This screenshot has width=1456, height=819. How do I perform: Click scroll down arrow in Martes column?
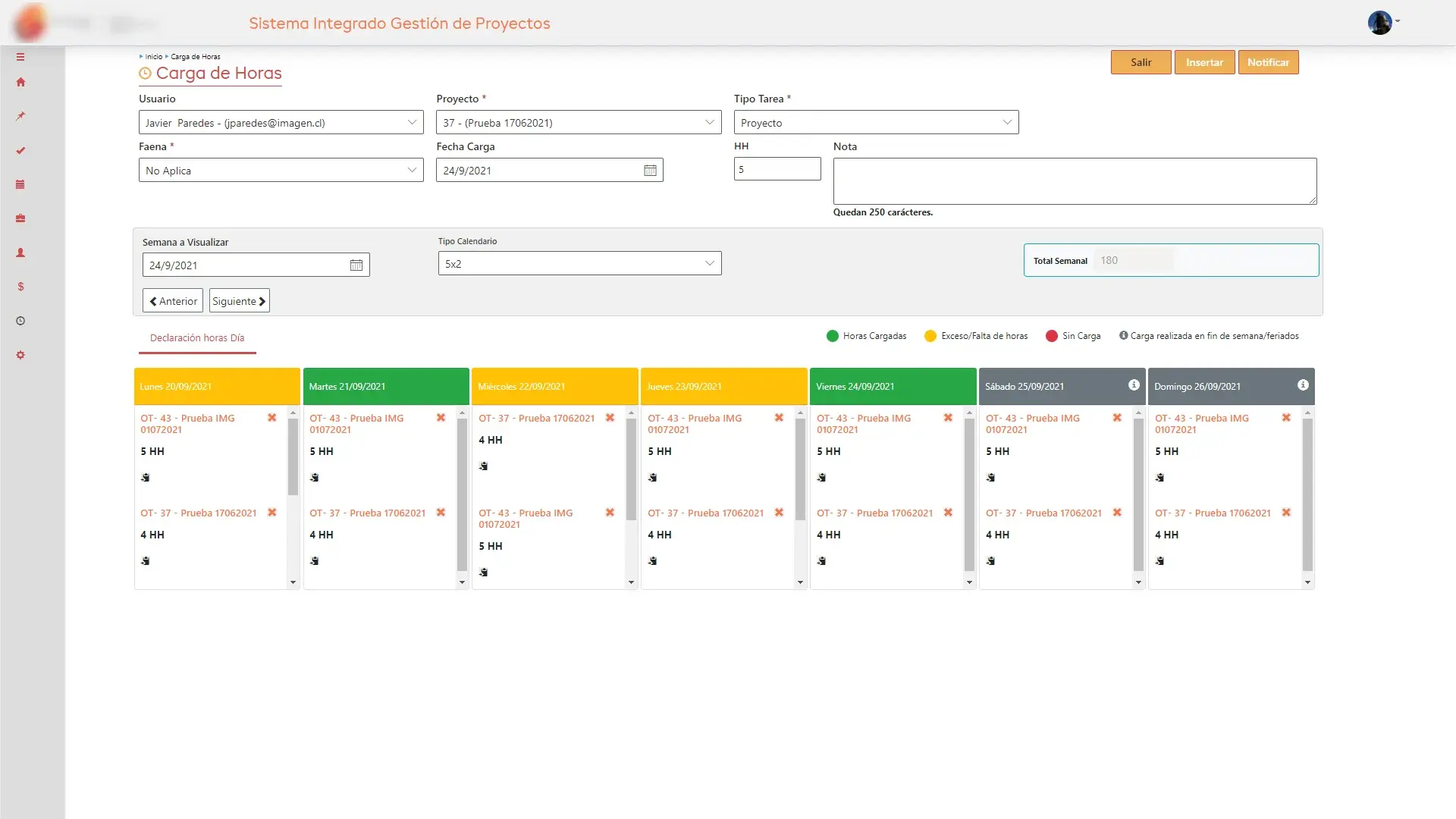point(462,582)
